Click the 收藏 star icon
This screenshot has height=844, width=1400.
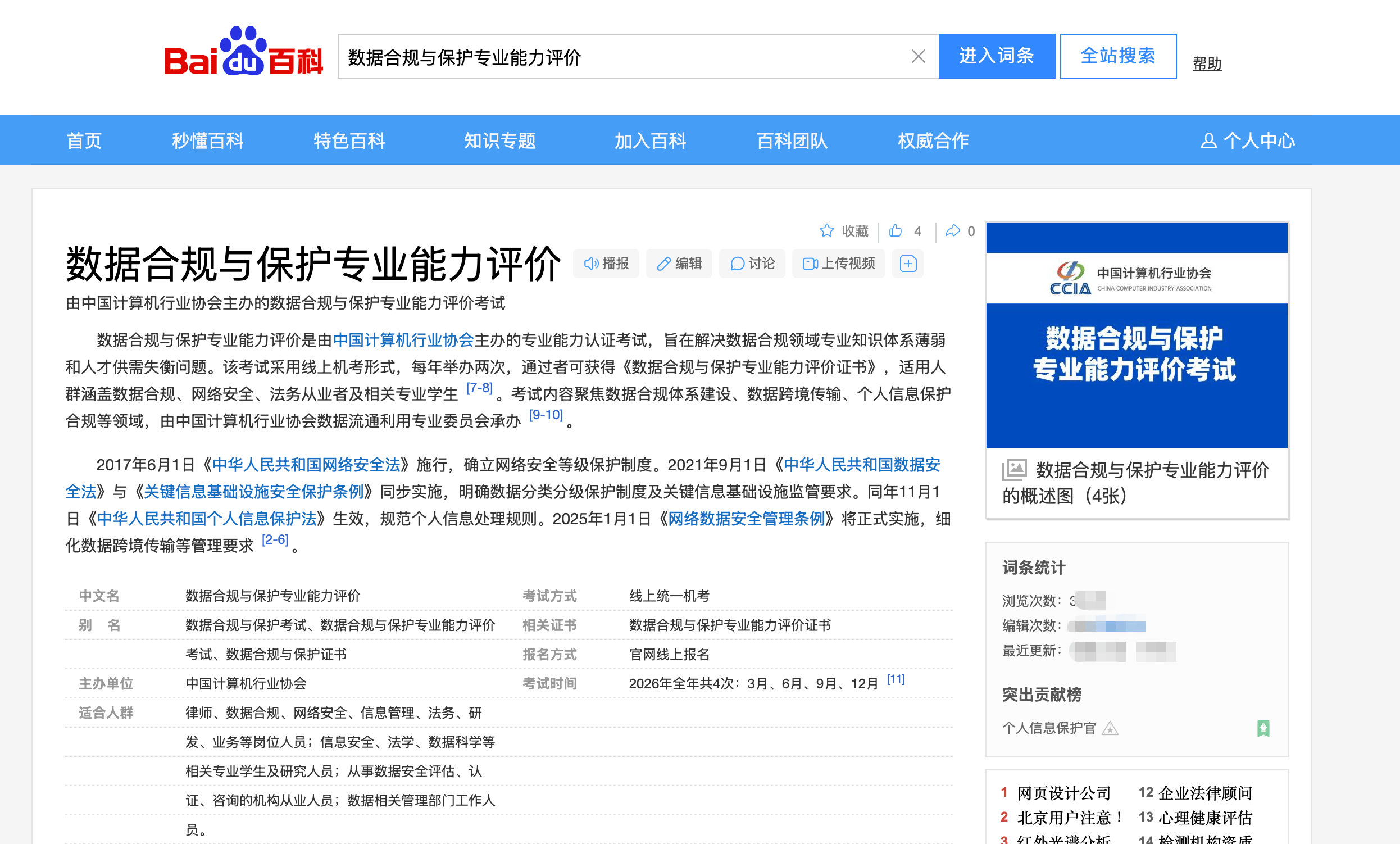[x=827, y=231]
